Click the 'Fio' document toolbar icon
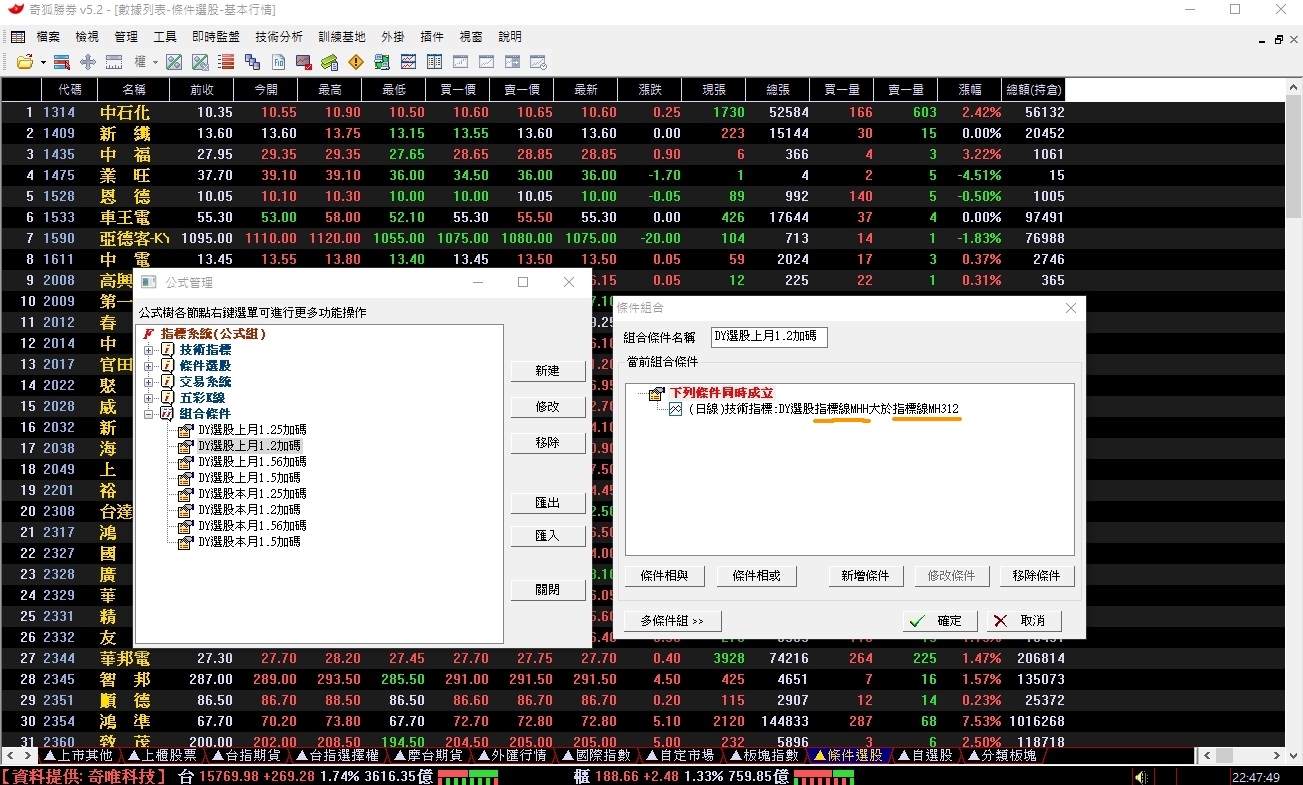Viewport: 1303px width, 785px height. tap(278, 62)
